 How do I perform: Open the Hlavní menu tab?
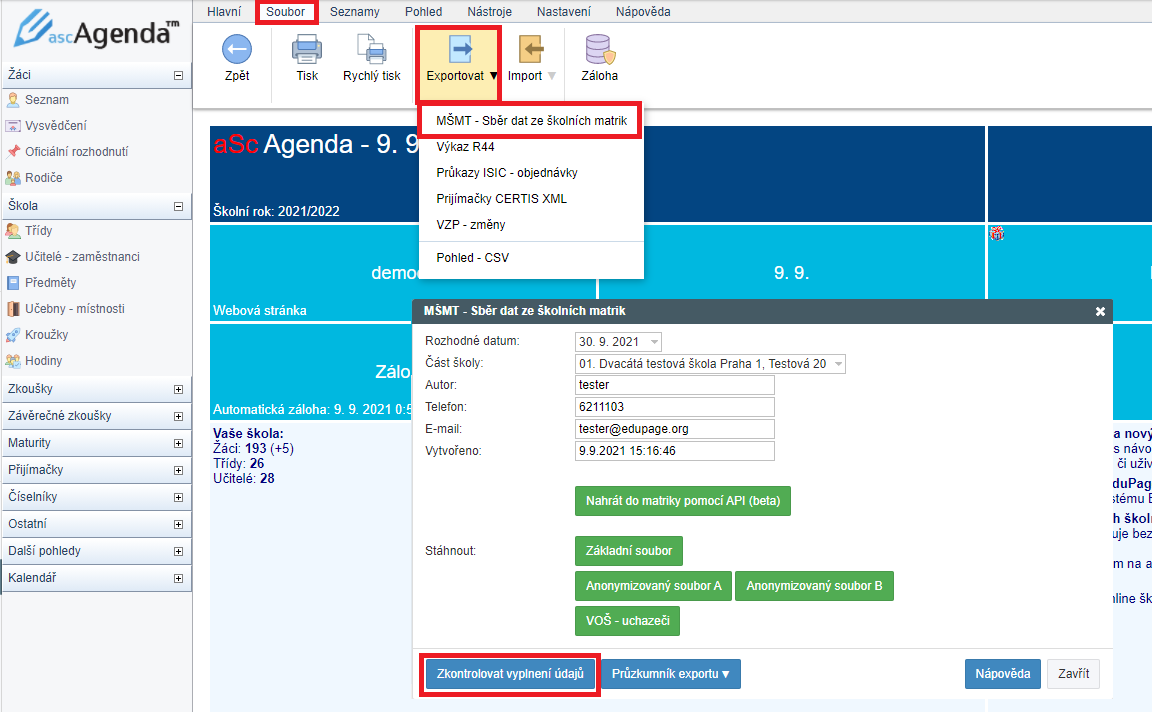[x=224, y=12]
